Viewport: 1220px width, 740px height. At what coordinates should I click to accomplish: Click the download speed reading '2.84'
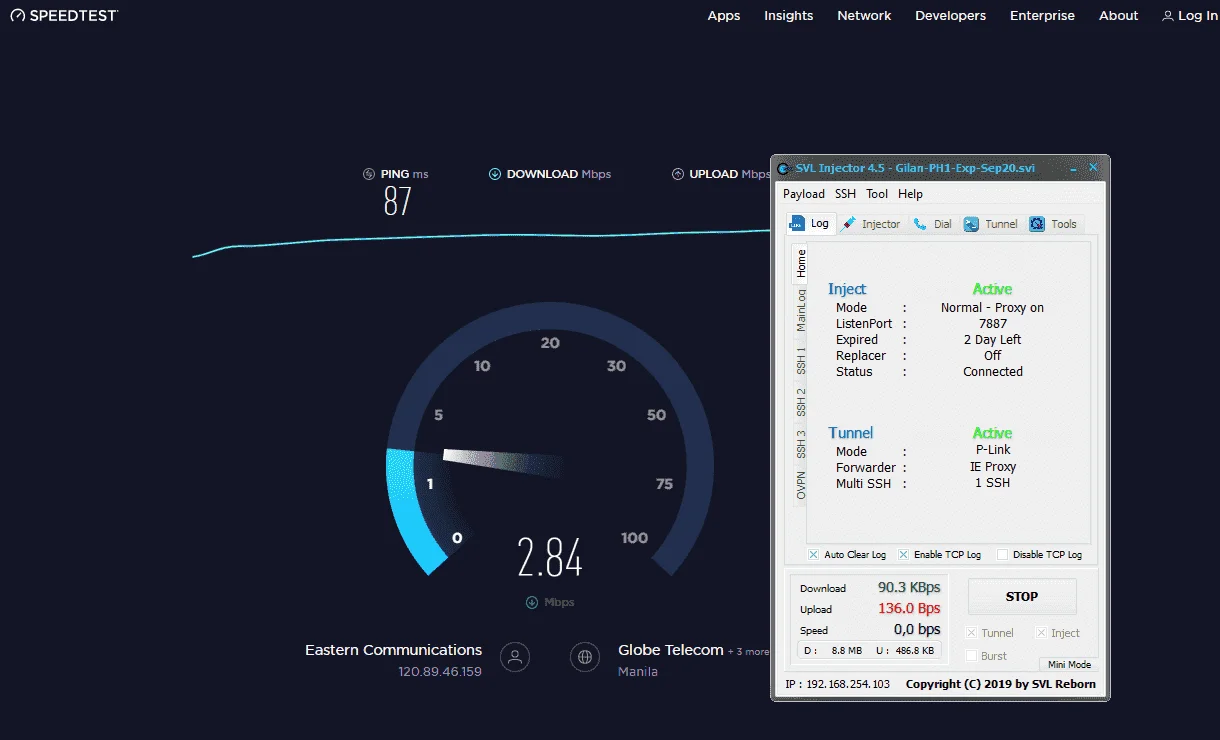coord(550,558)
